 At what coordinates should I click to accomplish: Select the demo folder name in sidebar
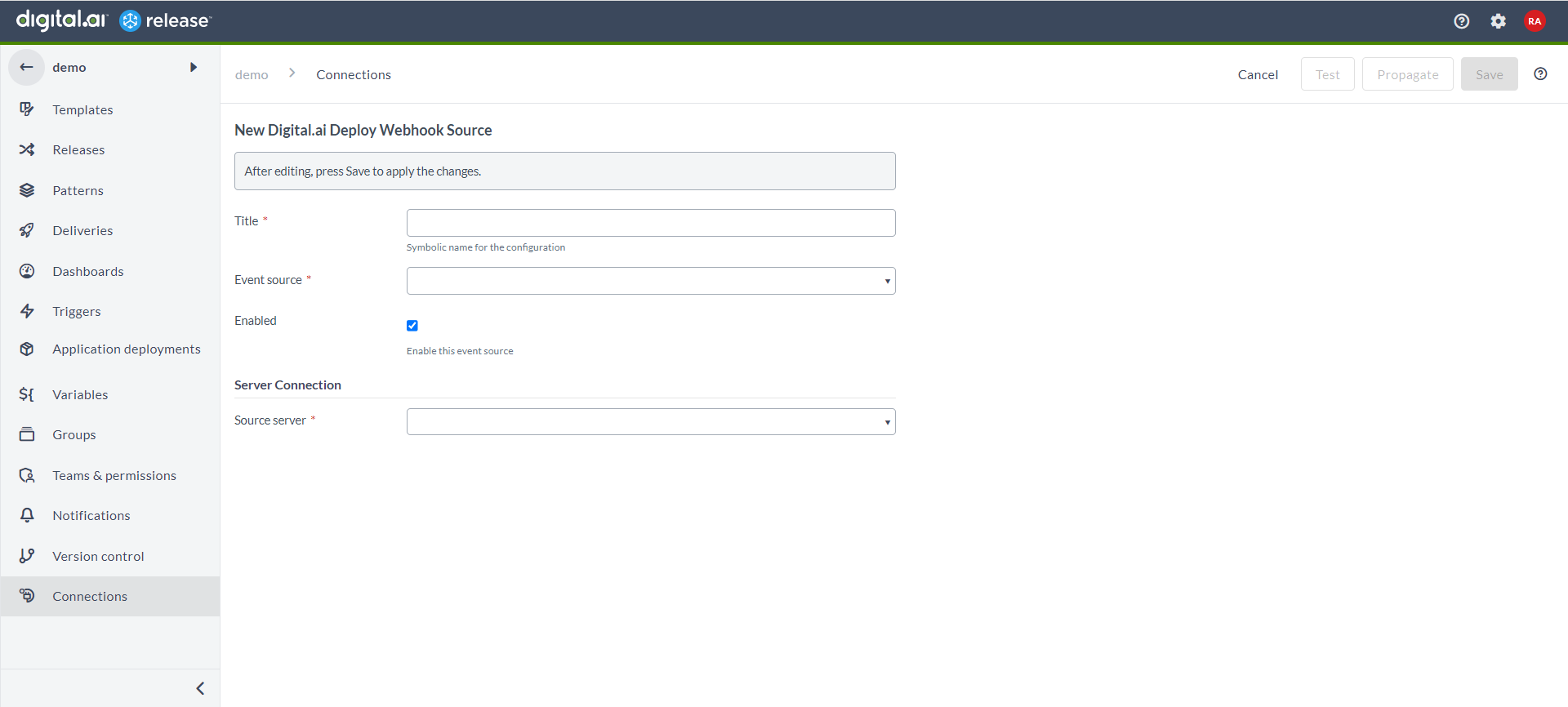pos(69,67)
